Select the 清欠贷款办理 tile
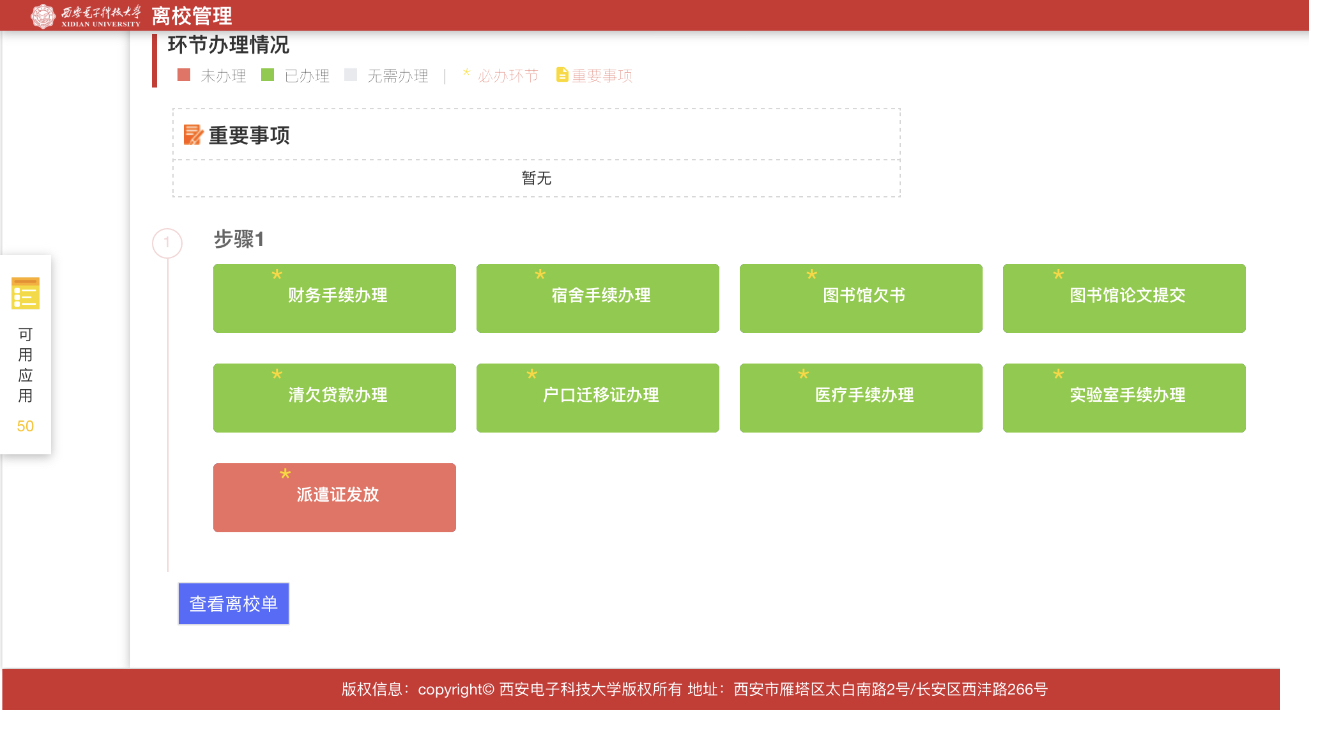The height and width of the screenshot is (750, 1334). (x=334, y=398)
